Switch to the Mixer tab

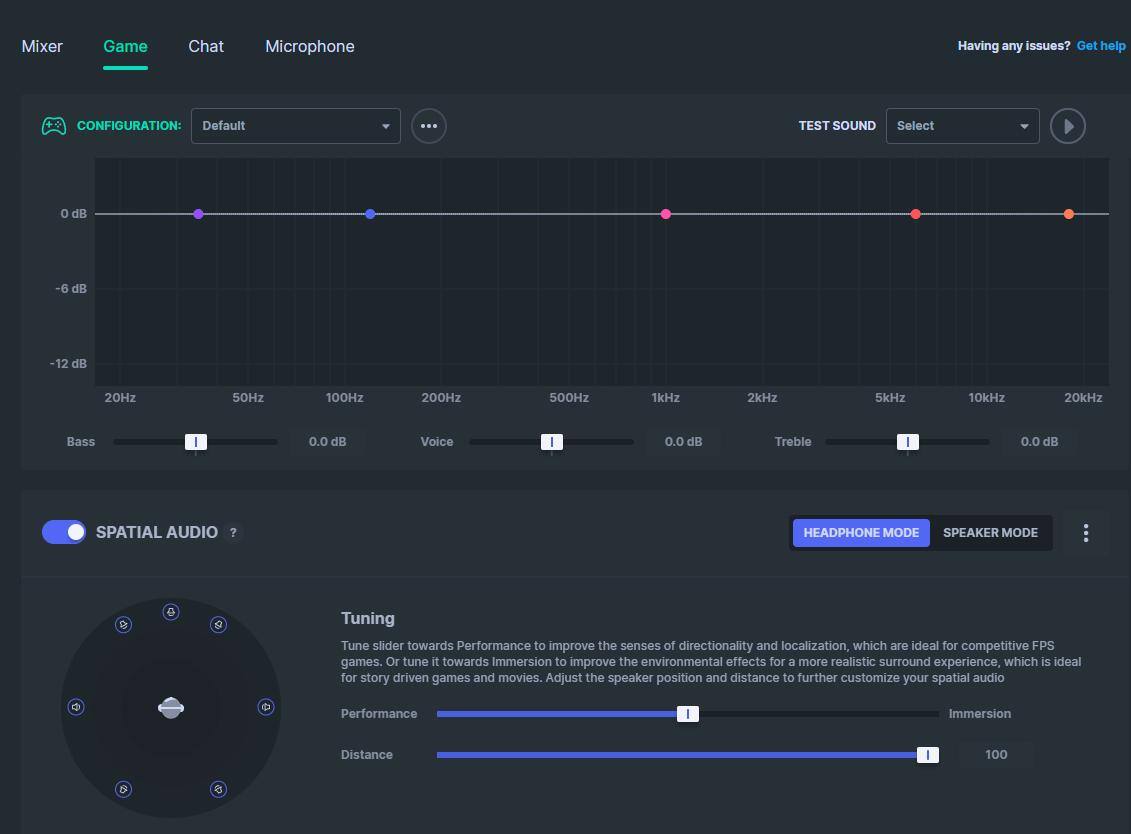(42, 46)
